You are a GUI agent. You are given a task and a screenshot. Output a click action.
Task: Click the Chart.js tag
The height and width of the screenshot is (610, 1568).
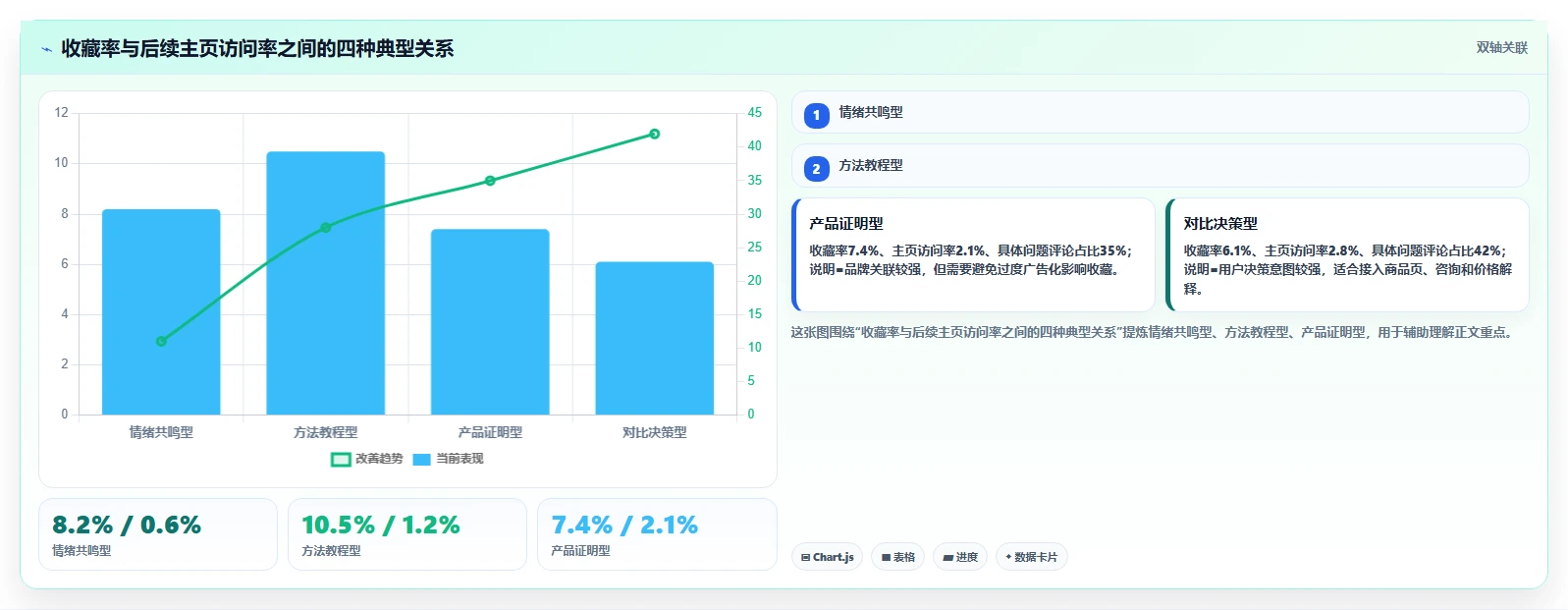(x=827, y=557)
